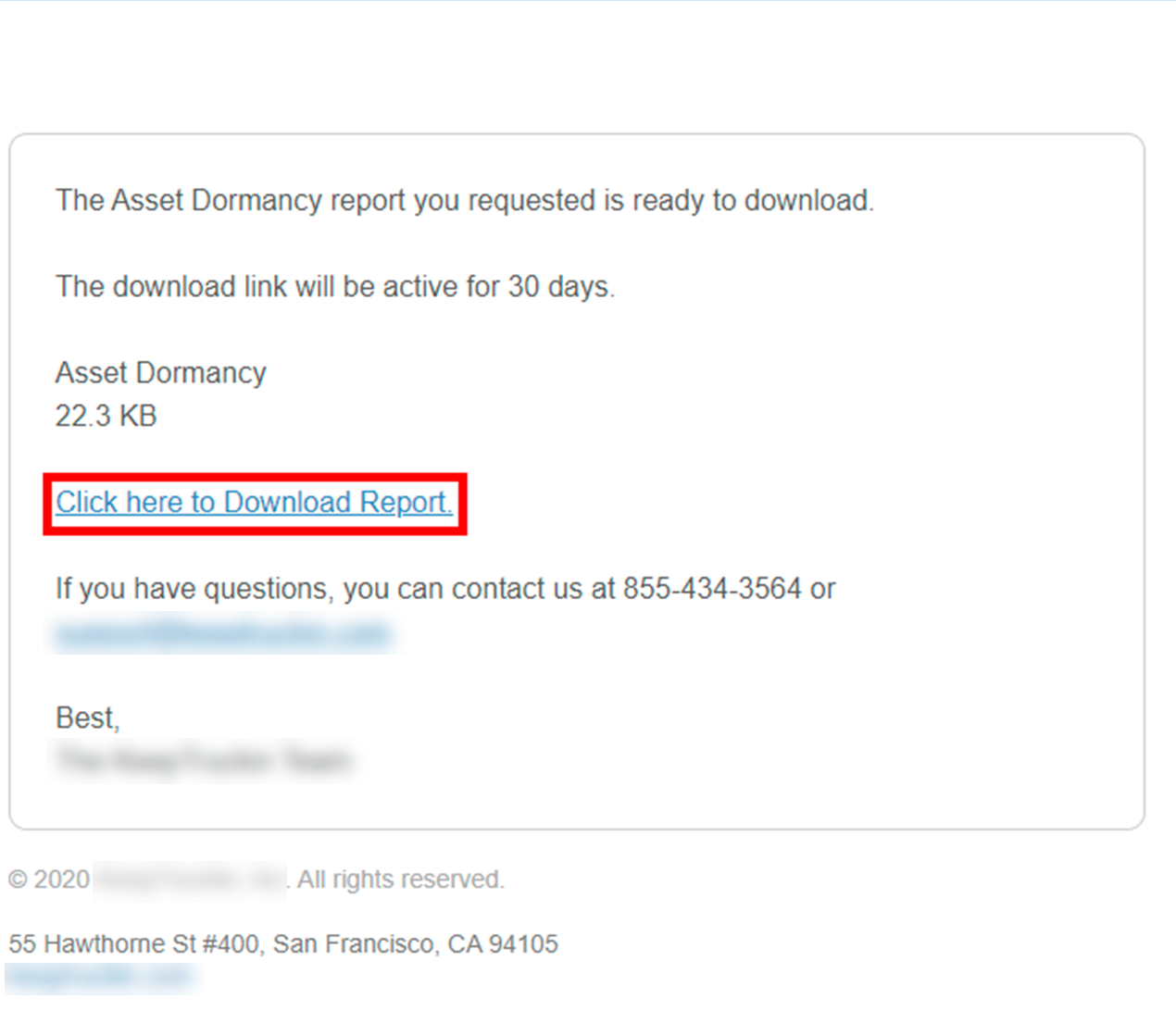Open the Click here to Download Report link
Image resolution: width=1176 pixels, height=1011 pixels.
[x=254, y=503]
